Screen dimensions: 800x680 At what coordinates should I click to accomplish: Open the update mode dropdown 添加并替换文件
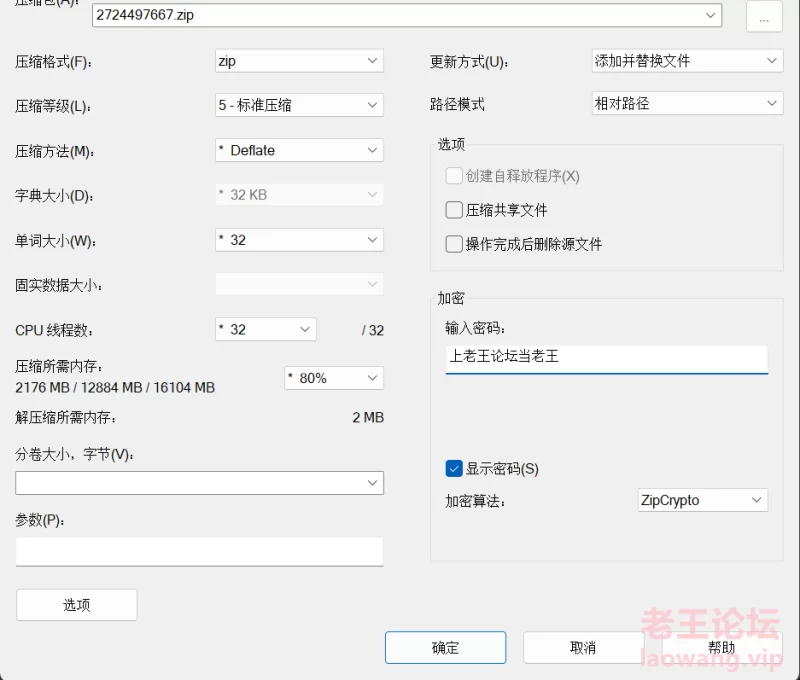coord(687,61)
